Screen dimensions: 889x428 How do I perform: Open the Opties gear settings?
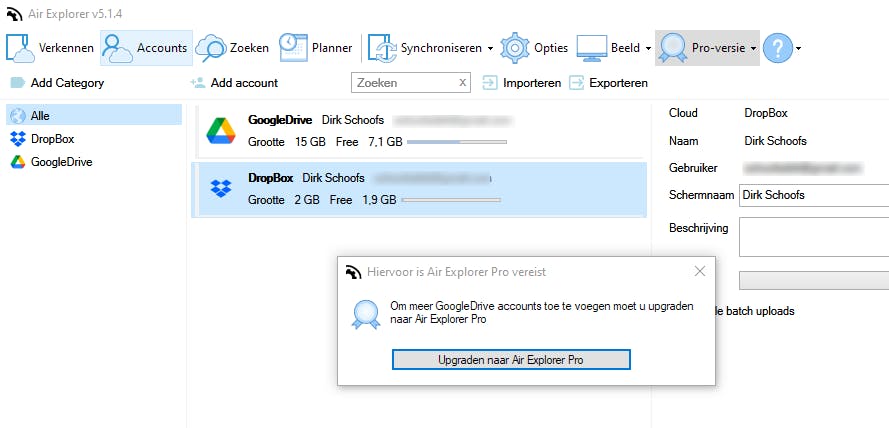click(x=514, y=47)
